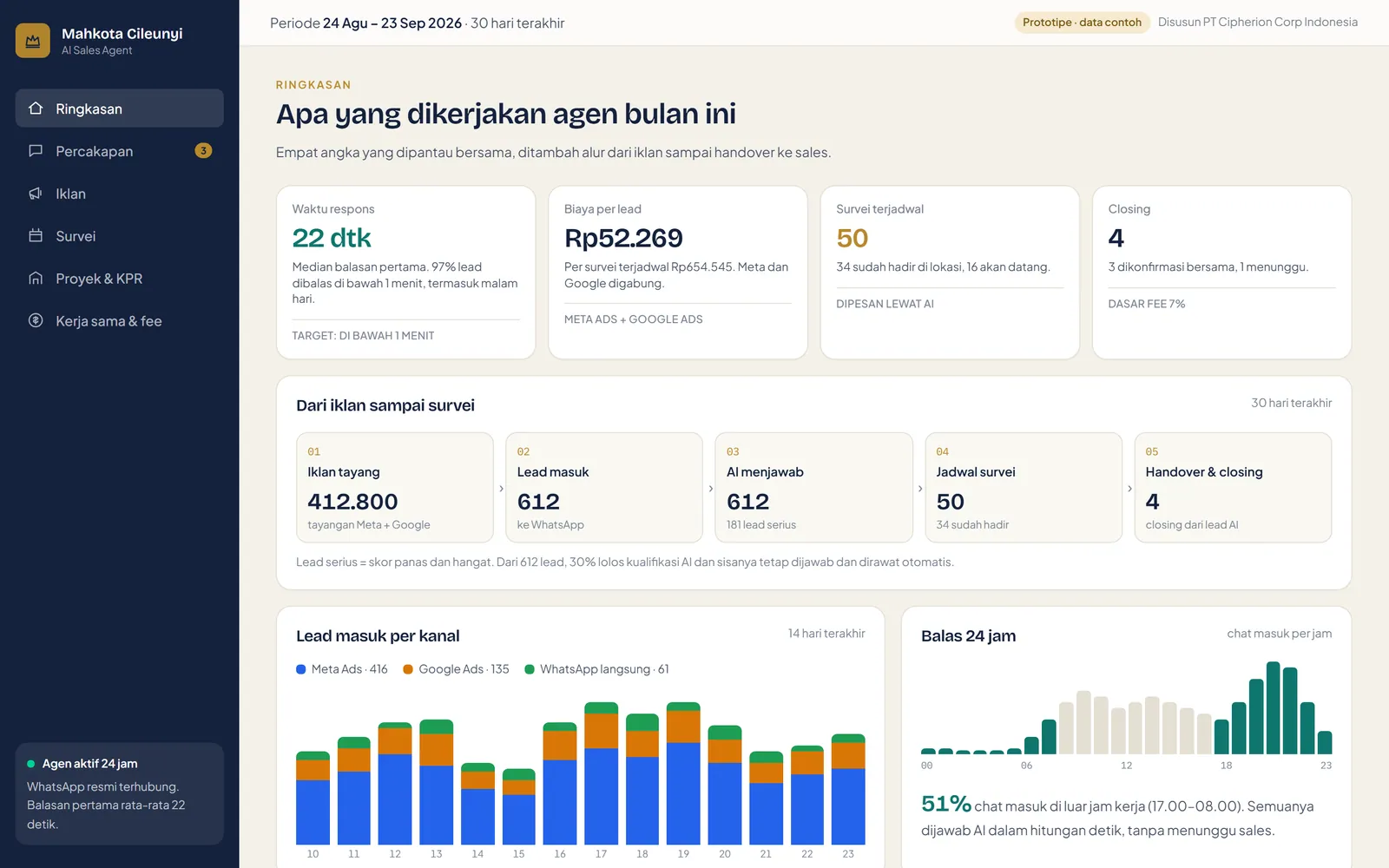The image size is (1389, 868).
Task: Click the Ringkasan home icon
Action: coord(36,108)
